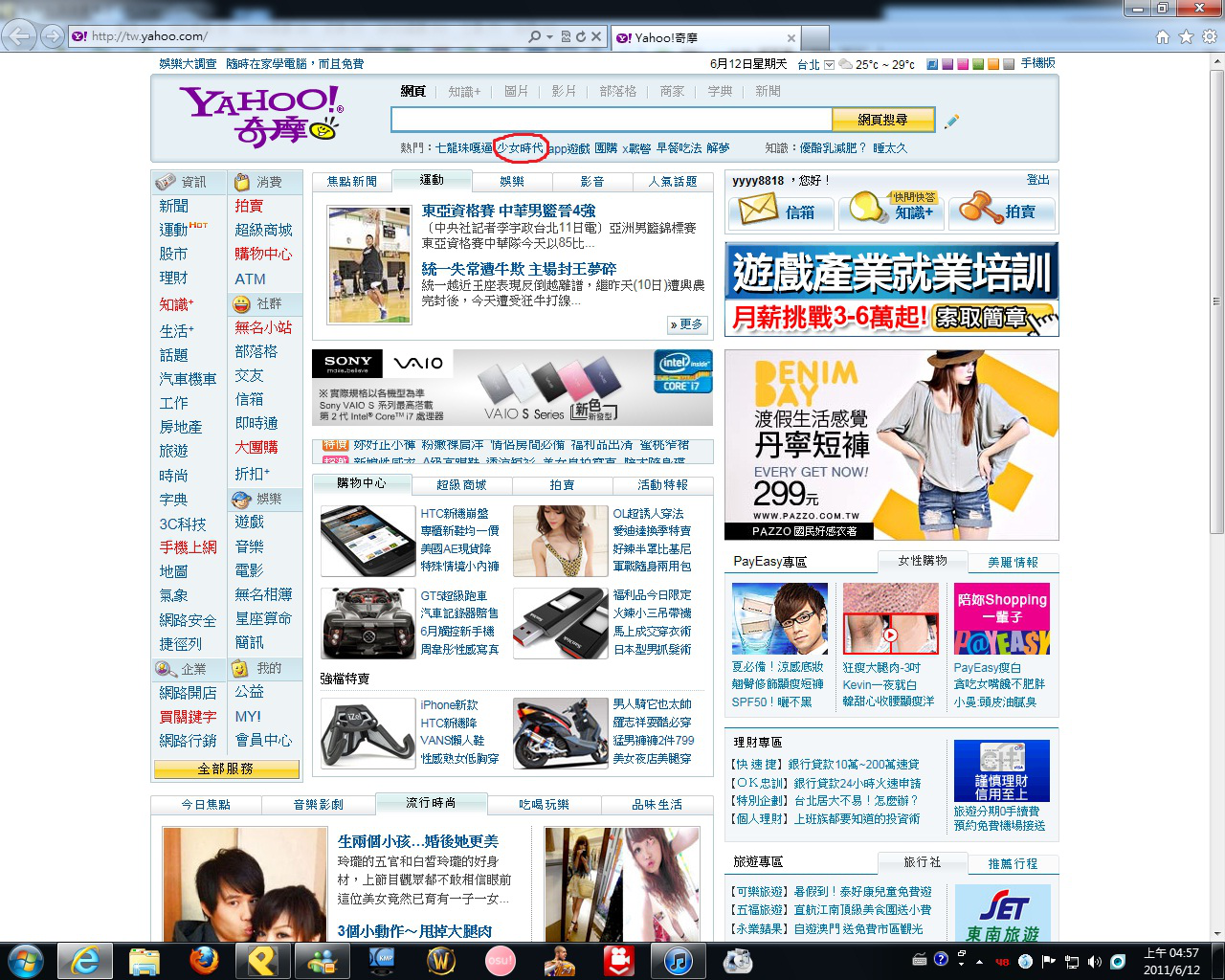
Task: Log out with the 登出 link
Action: (1037, 180)
